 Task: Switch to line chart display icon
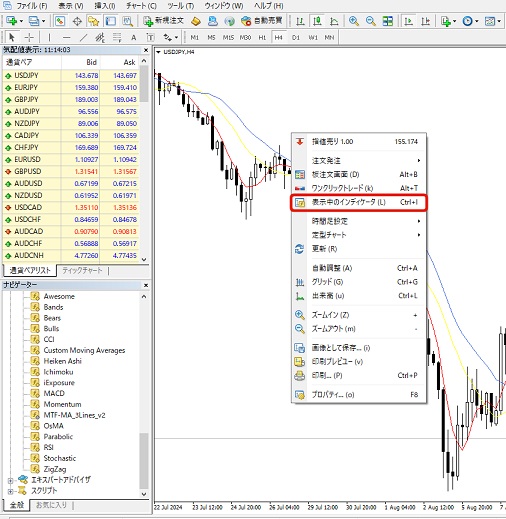click(334, 21)
